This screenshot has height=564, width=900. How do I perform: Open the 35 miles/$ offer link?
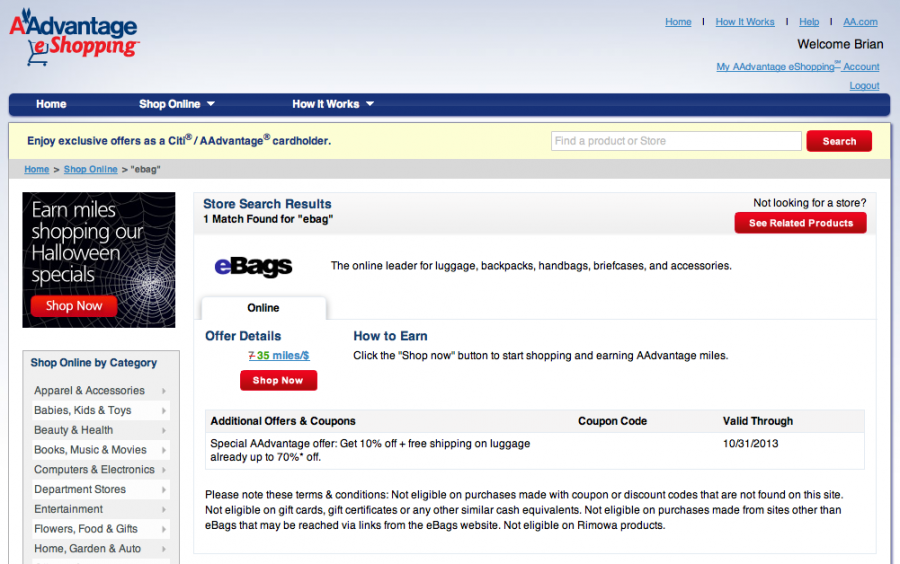tap(279, 356)
